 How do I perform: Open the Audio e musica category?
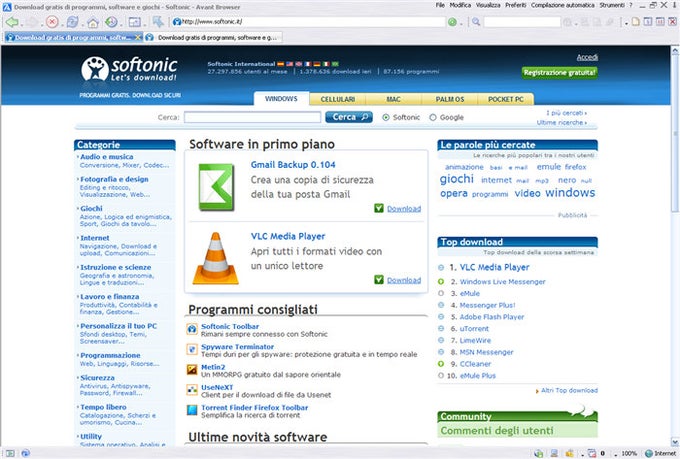(107, 157)
